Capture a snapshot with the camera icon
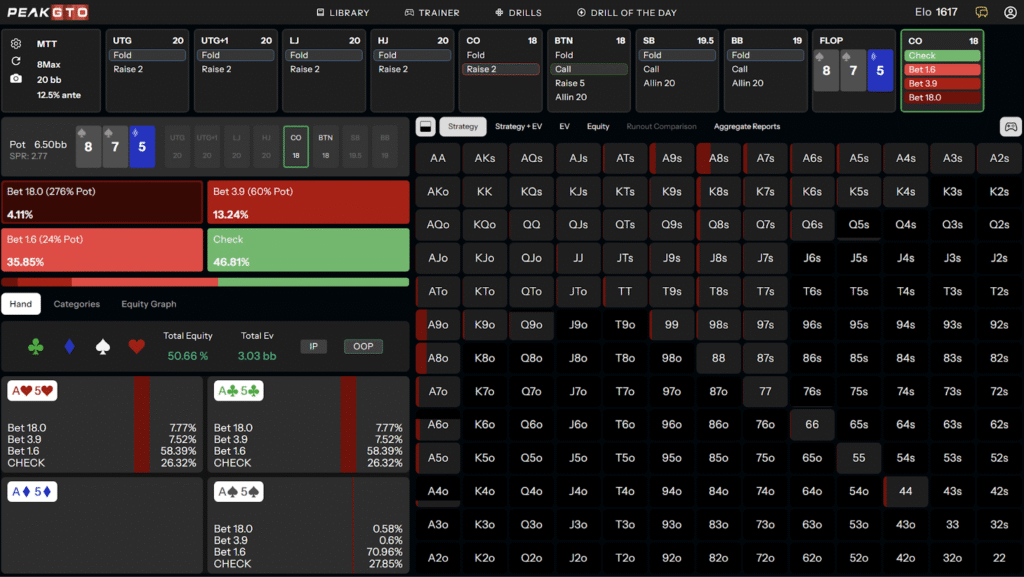The width and height of the screenshot is (1024, 577). click(x=15, y=79)
